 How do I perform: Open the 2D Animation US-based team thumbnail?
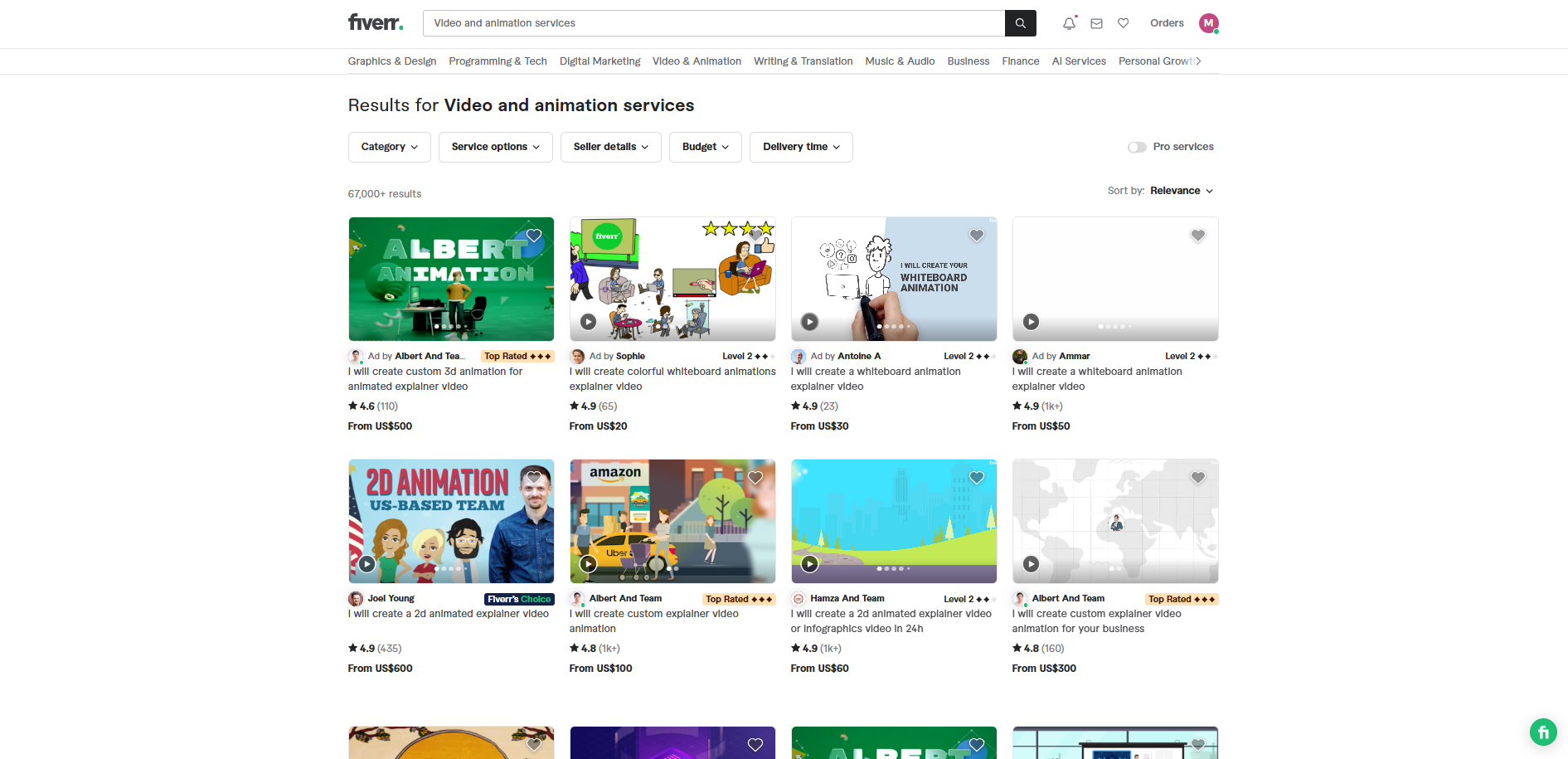click(x=451, y=521)
